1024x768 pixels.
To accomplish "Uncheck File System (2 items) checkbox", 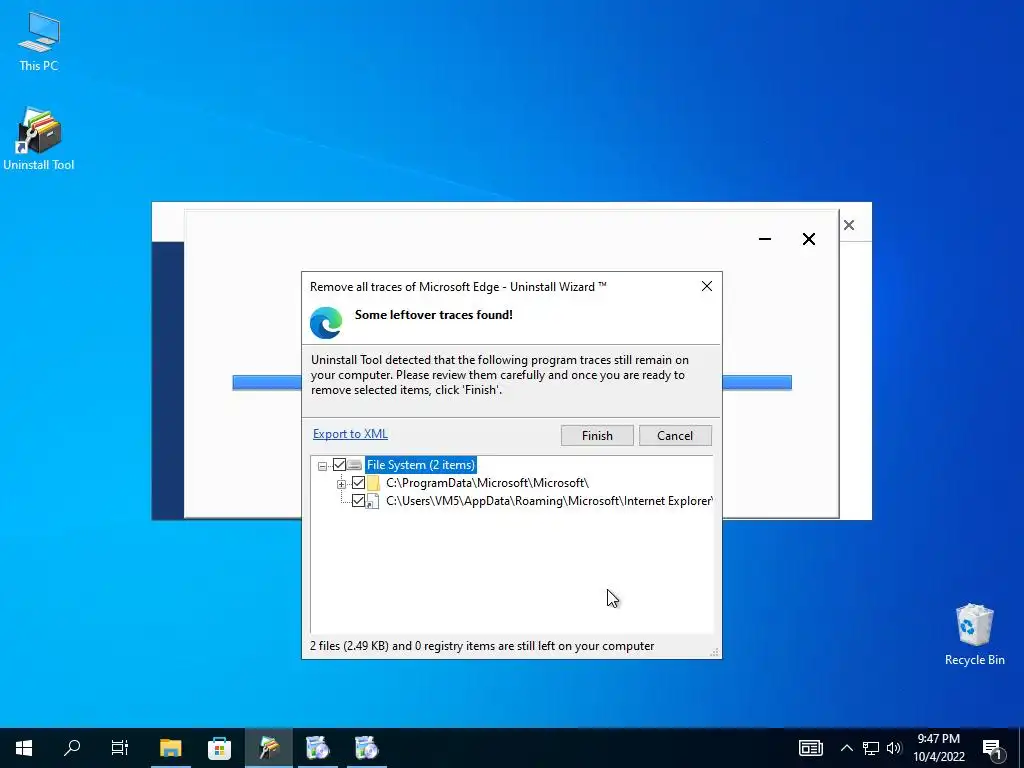I will (x=339, y=465).
